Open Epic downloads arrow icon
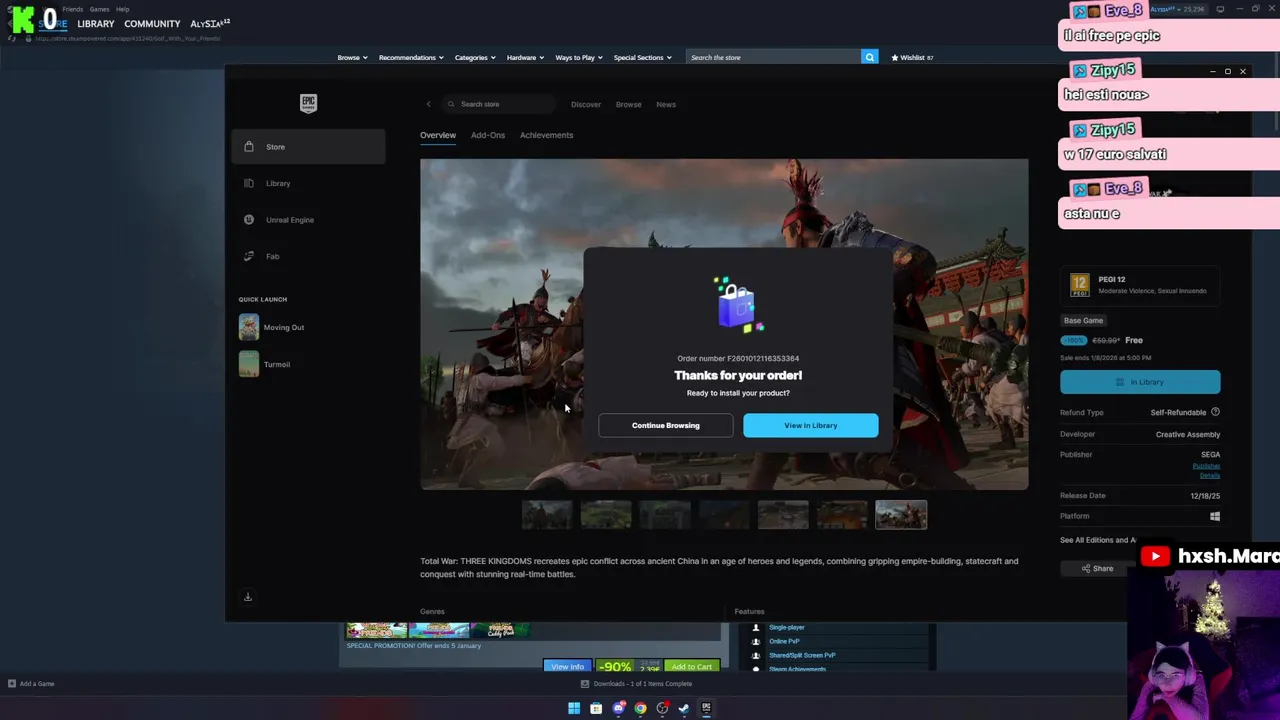This screenshot has width=1280, height=720. coord(248,597)
